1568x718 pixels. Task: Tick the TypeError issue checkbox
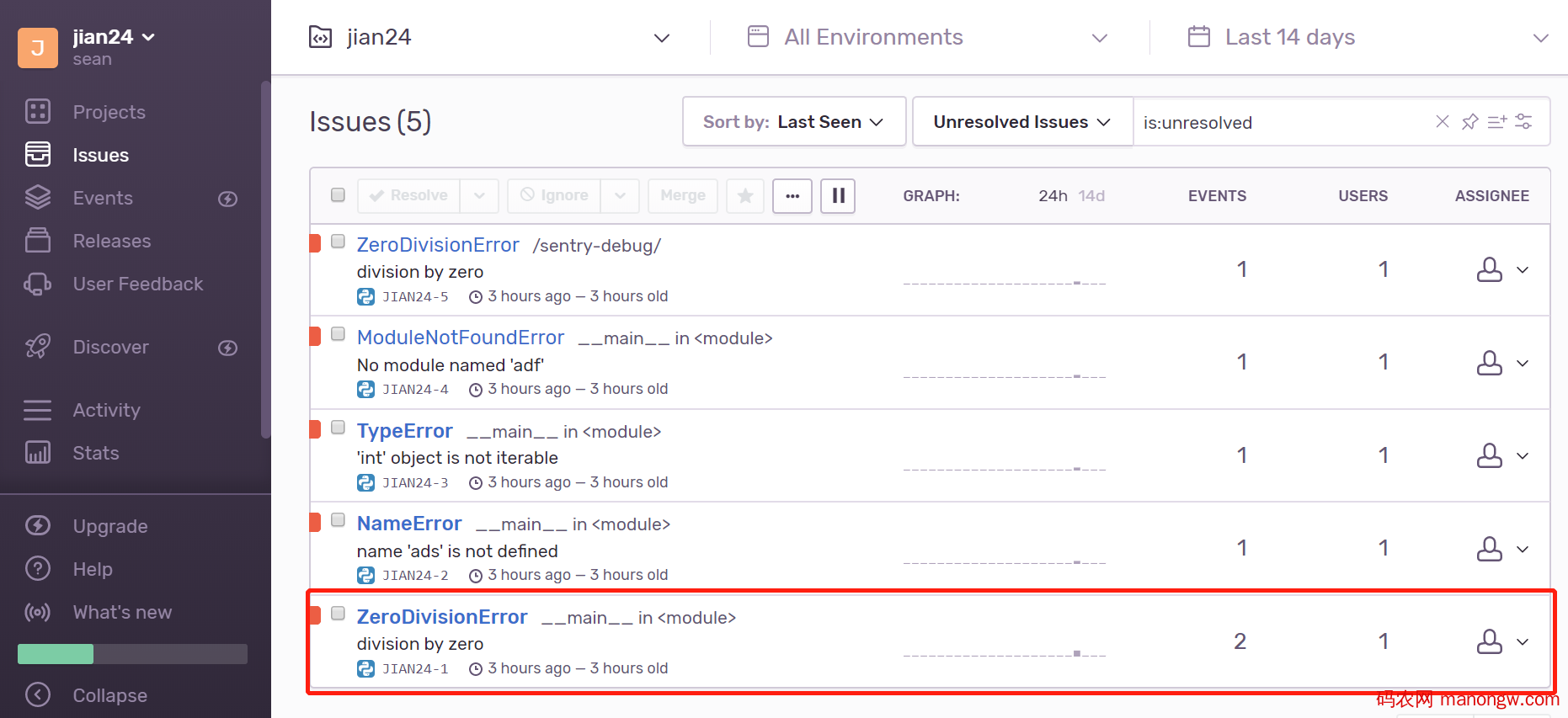(x=338, y=428)
